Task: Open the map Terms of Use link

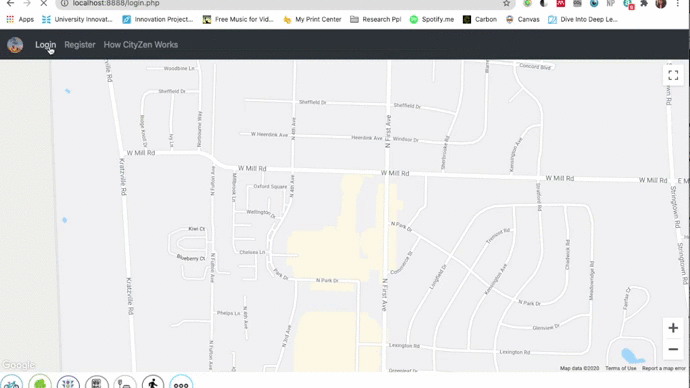Action: click(620, 368)
